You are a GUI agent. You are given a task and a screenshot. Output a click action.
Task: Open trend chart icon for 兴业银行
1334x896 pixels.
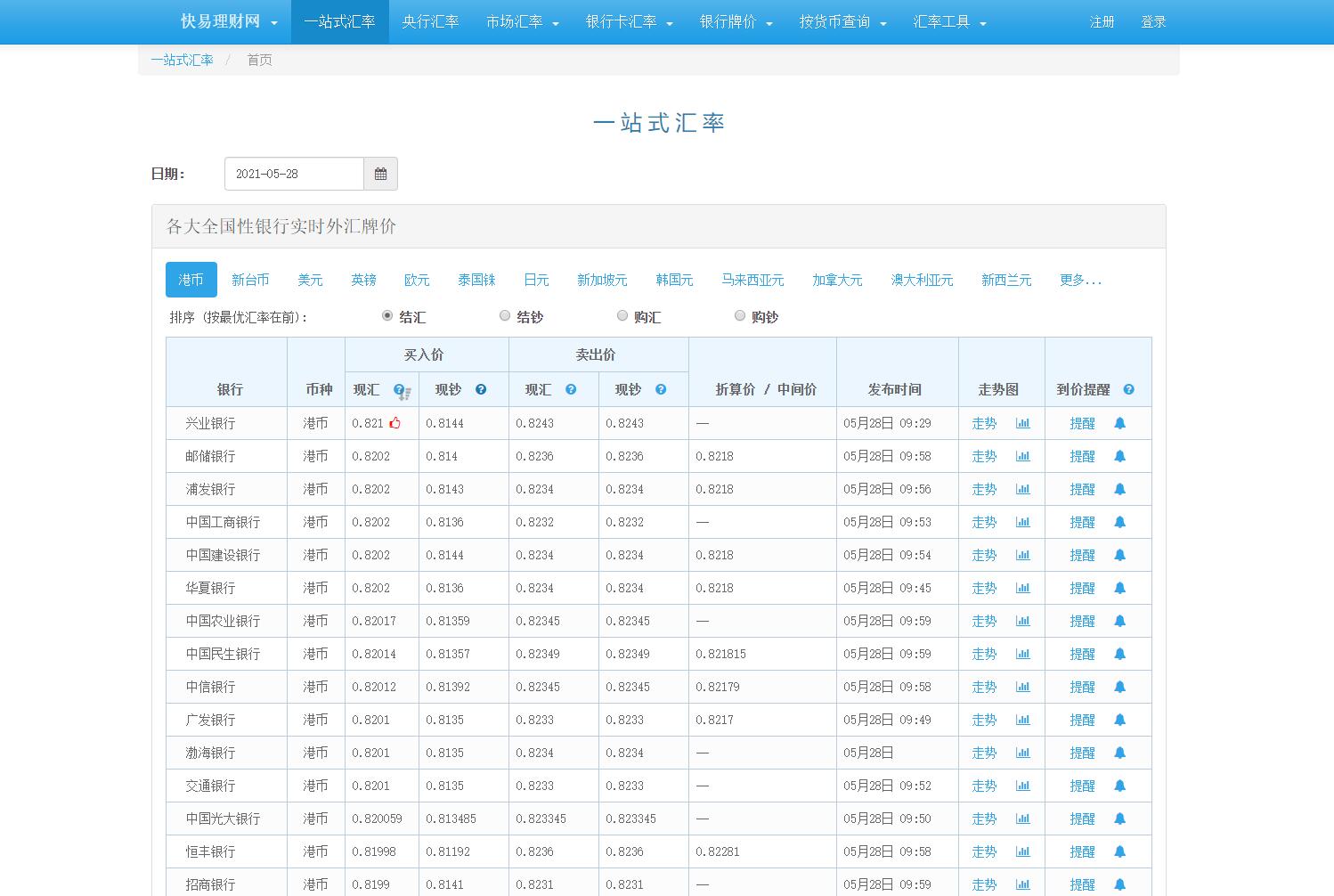[x=1022, y=423]
